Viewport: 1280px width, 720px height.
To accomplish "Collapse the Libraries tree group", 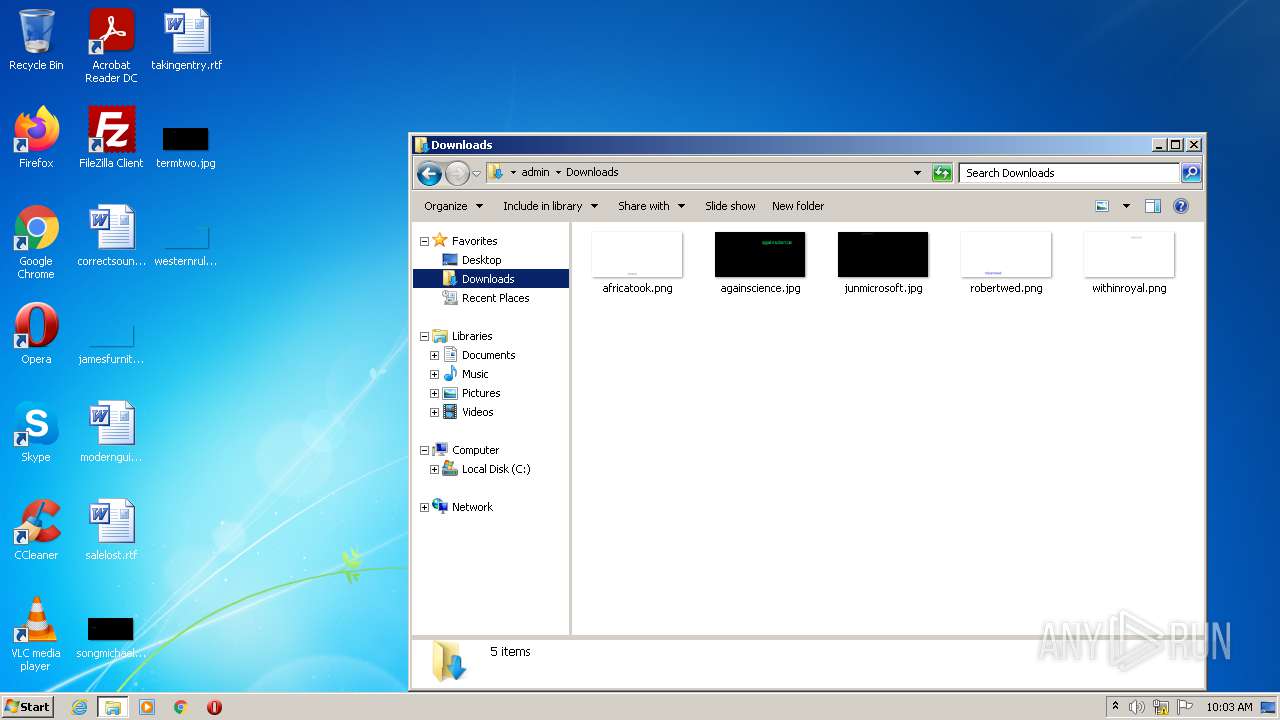I will pos(424,336).
